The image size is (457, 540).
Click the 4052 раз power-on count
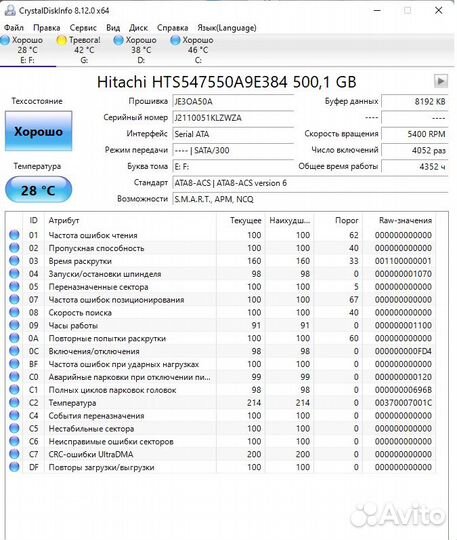point(415,150)
